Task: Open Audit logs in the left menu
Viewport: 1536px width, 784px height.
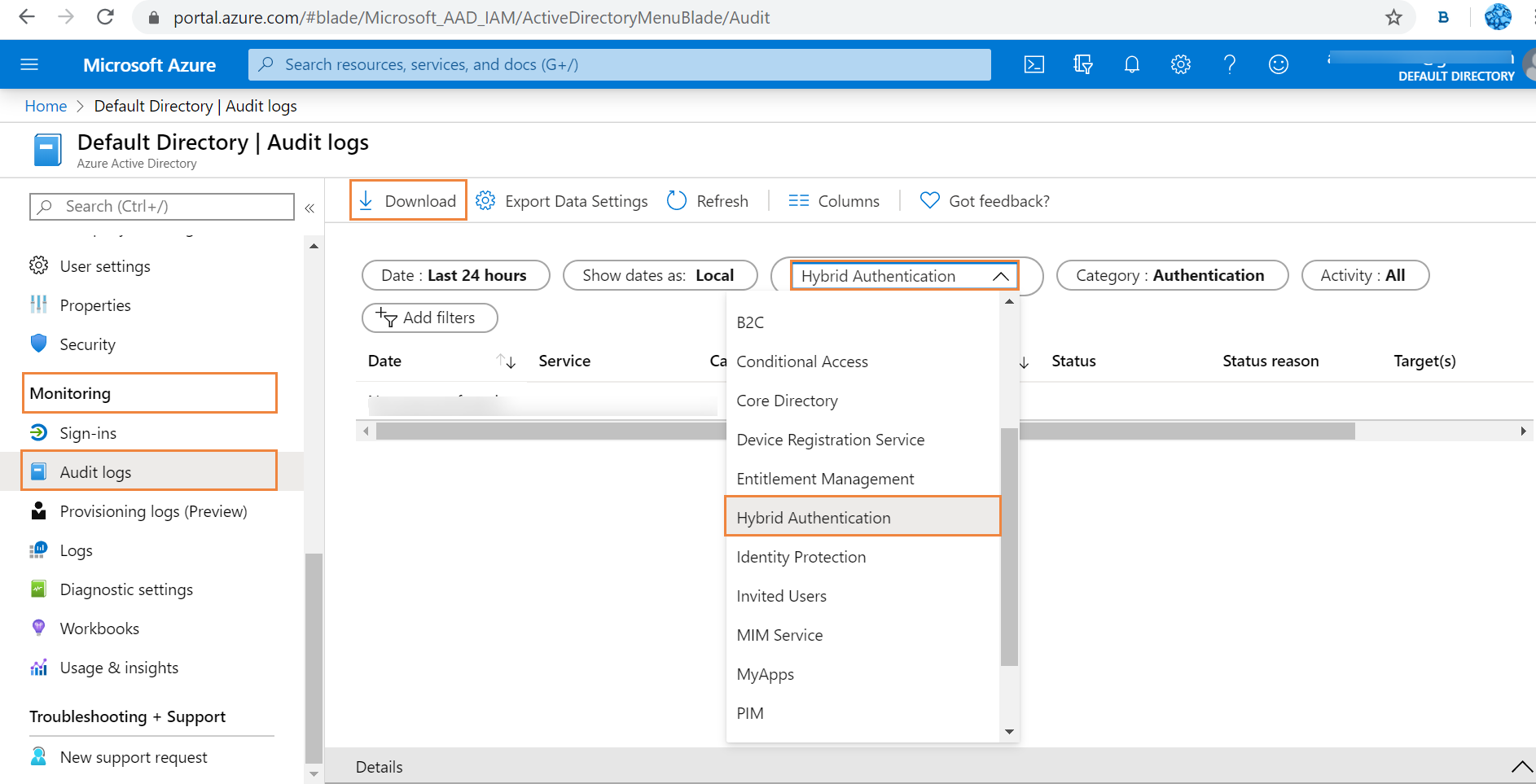Action: point(149,471)
